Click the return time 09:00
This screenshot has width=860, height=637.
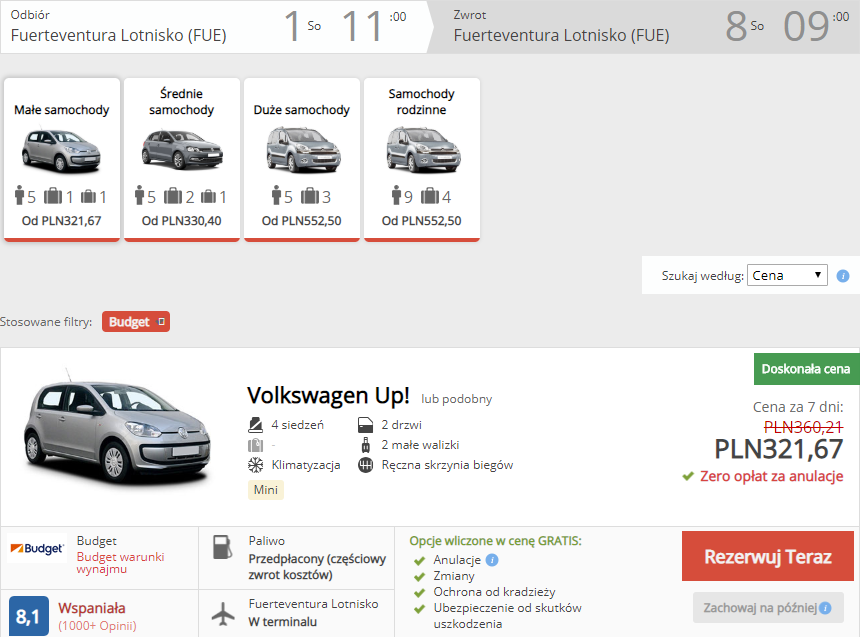pyautogui.click(x=816, y=26)
